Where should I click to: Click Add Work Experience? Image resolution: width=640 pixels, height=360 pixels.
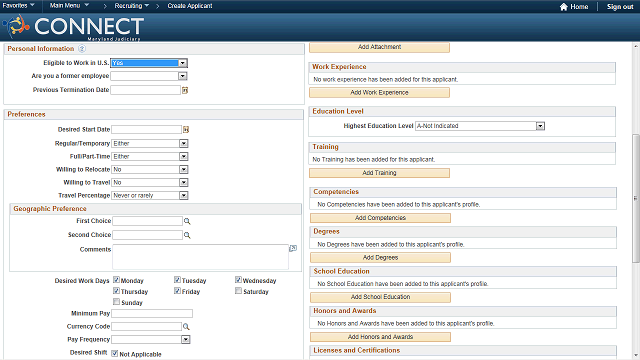[x=379, y=93]
